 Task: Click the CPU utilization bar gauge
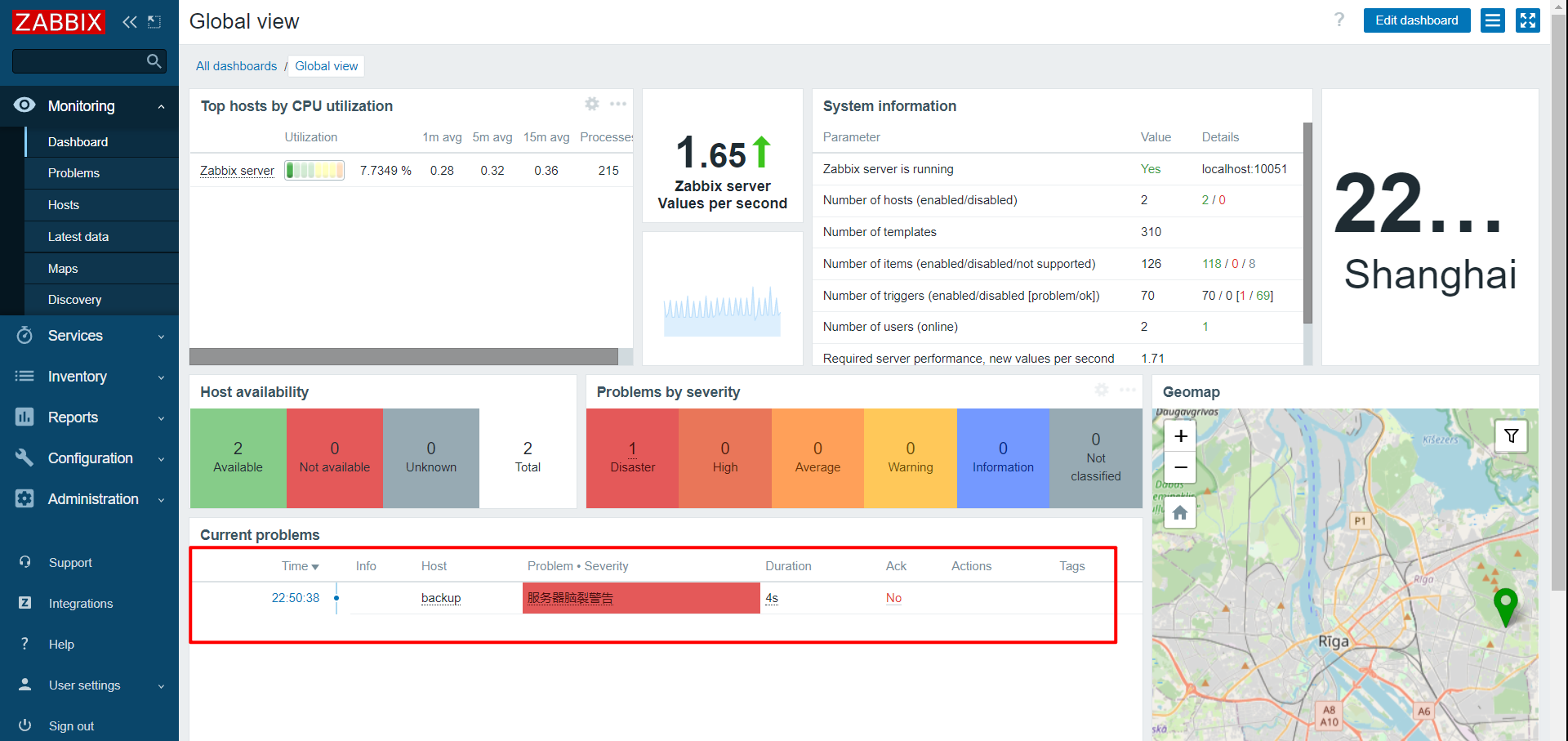tap(314, 171)
